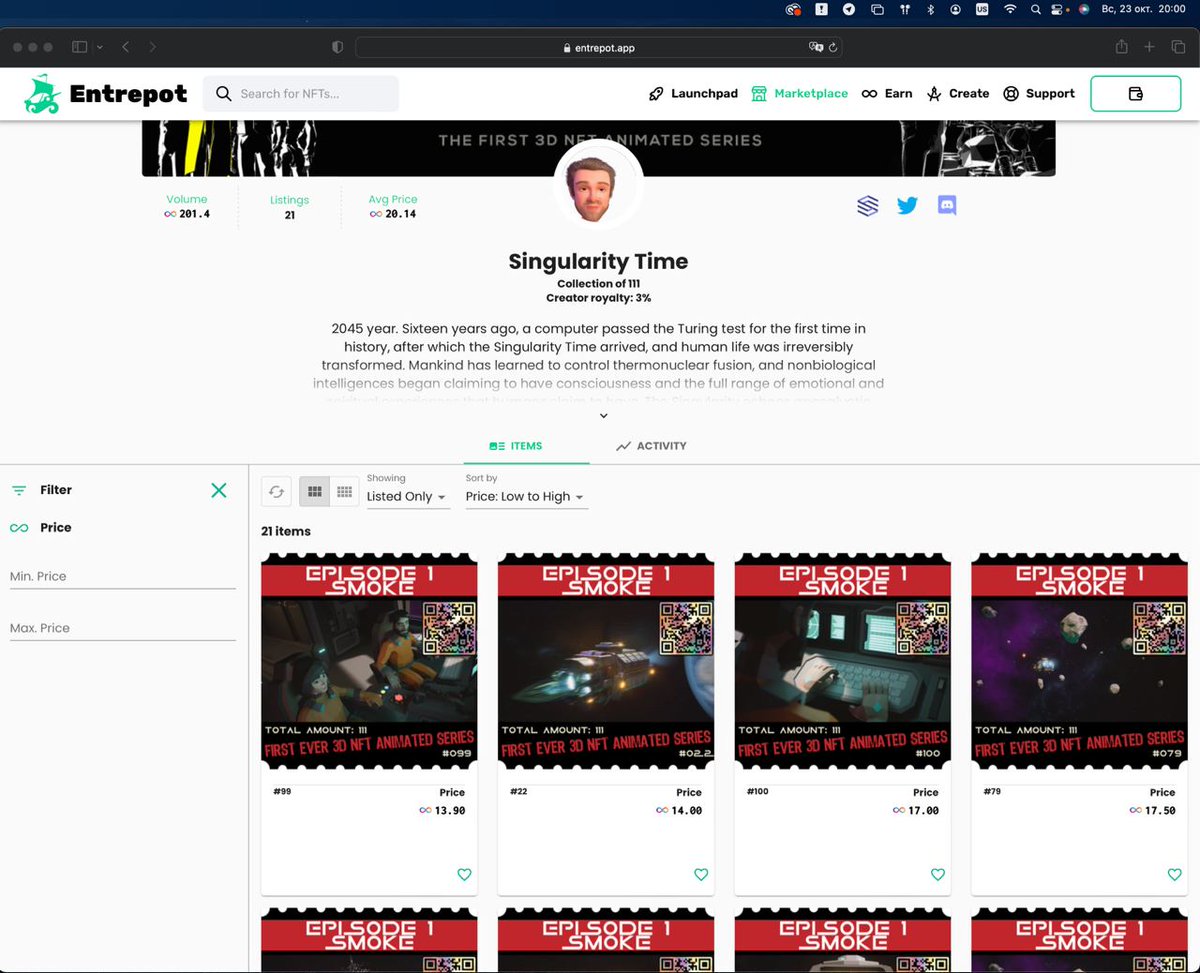Click the 14.00 price on #22
The image size is (1200, 973).
click(679, 810)
